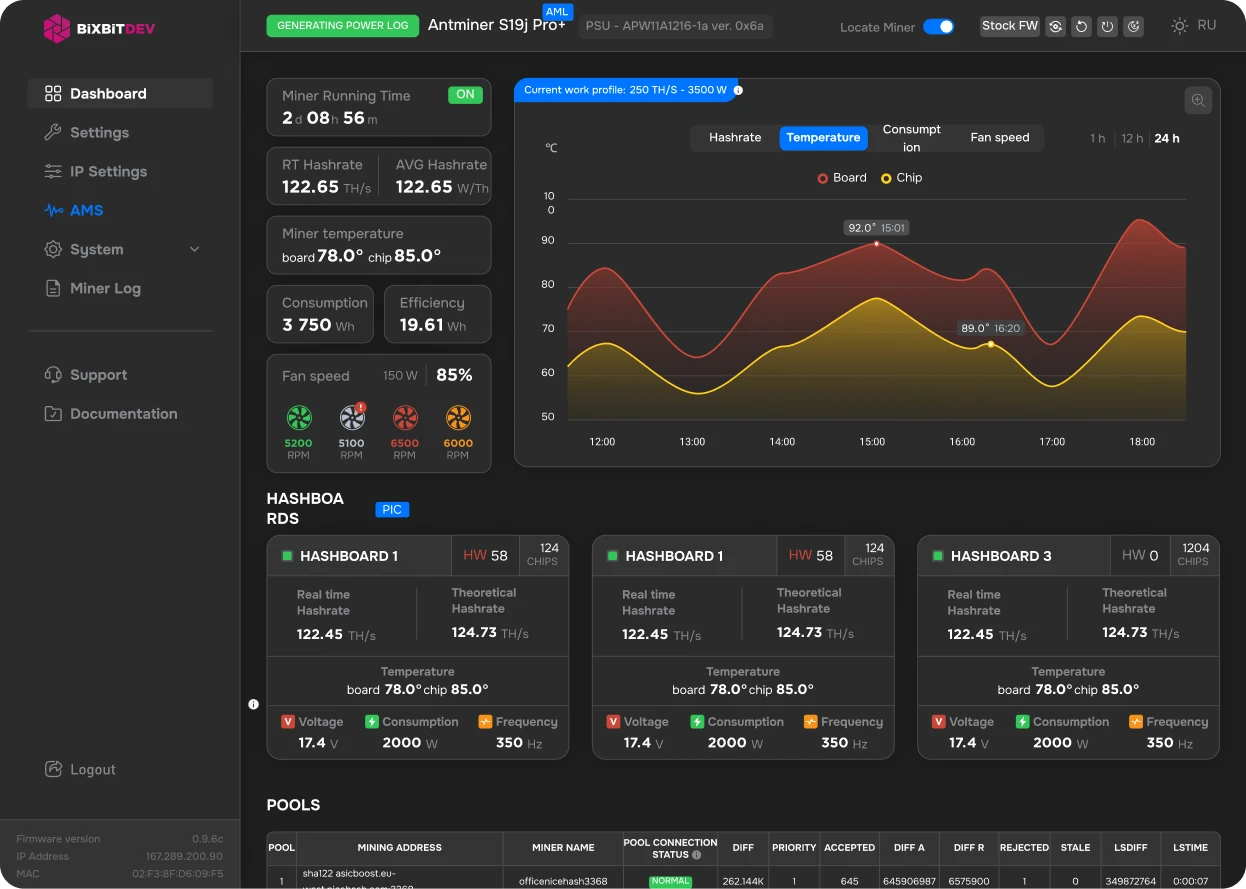This screenshot has height=889, width=1246.
Task: Click the Accepted column header
Action: pyautogui.click(x=849, y=848)
